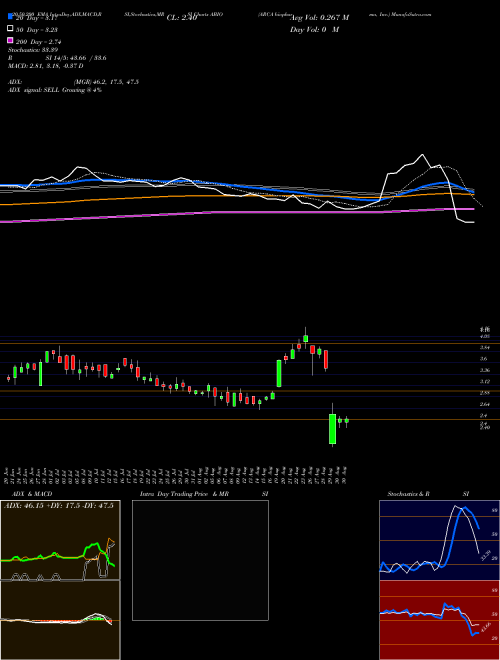
Task: Click the magenta 200 Day legend swatch
Action: (10, 40)
